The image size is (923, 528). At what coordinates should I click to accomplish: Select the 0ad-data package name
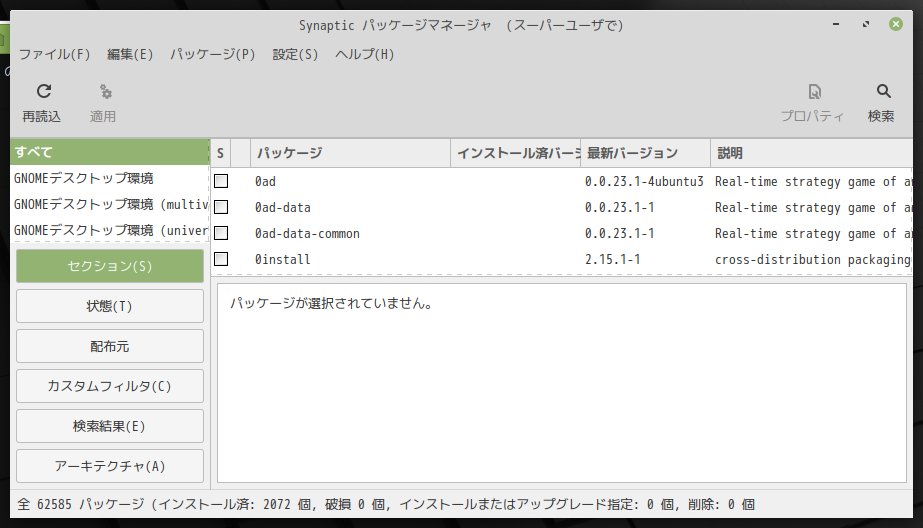283,207
